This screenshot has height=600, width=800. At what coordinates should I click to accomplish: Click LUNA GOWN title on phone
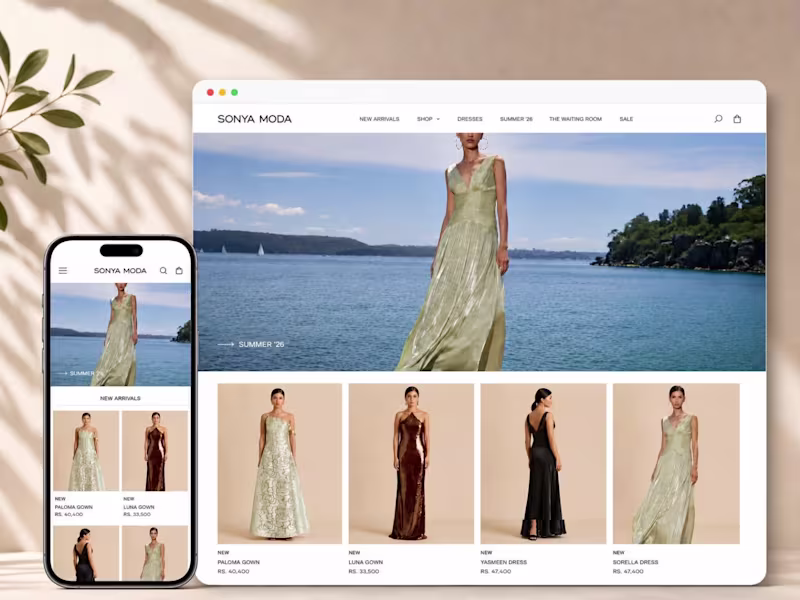click(x=139, y=507)
